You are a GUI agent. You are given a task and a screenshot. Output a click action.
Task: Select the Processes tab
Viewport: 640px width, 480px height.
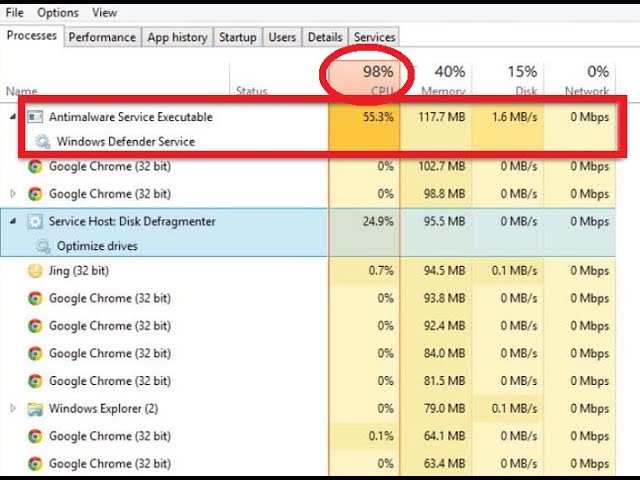click(x=31, y=36)
